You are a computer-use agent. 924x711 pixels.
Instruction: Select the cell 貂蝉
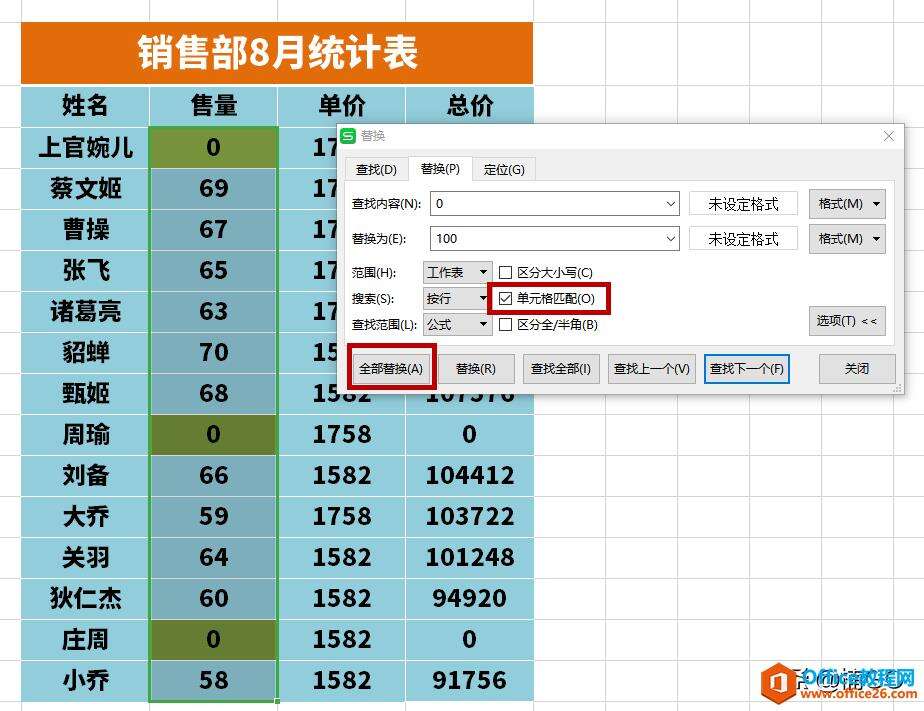pos(85,352)
